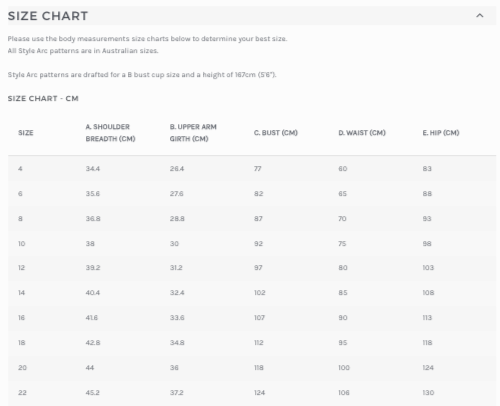This screenshot has width=500, height=406.
Task: Click waist value 70 in size 8 row
Action: pos(342,219)
